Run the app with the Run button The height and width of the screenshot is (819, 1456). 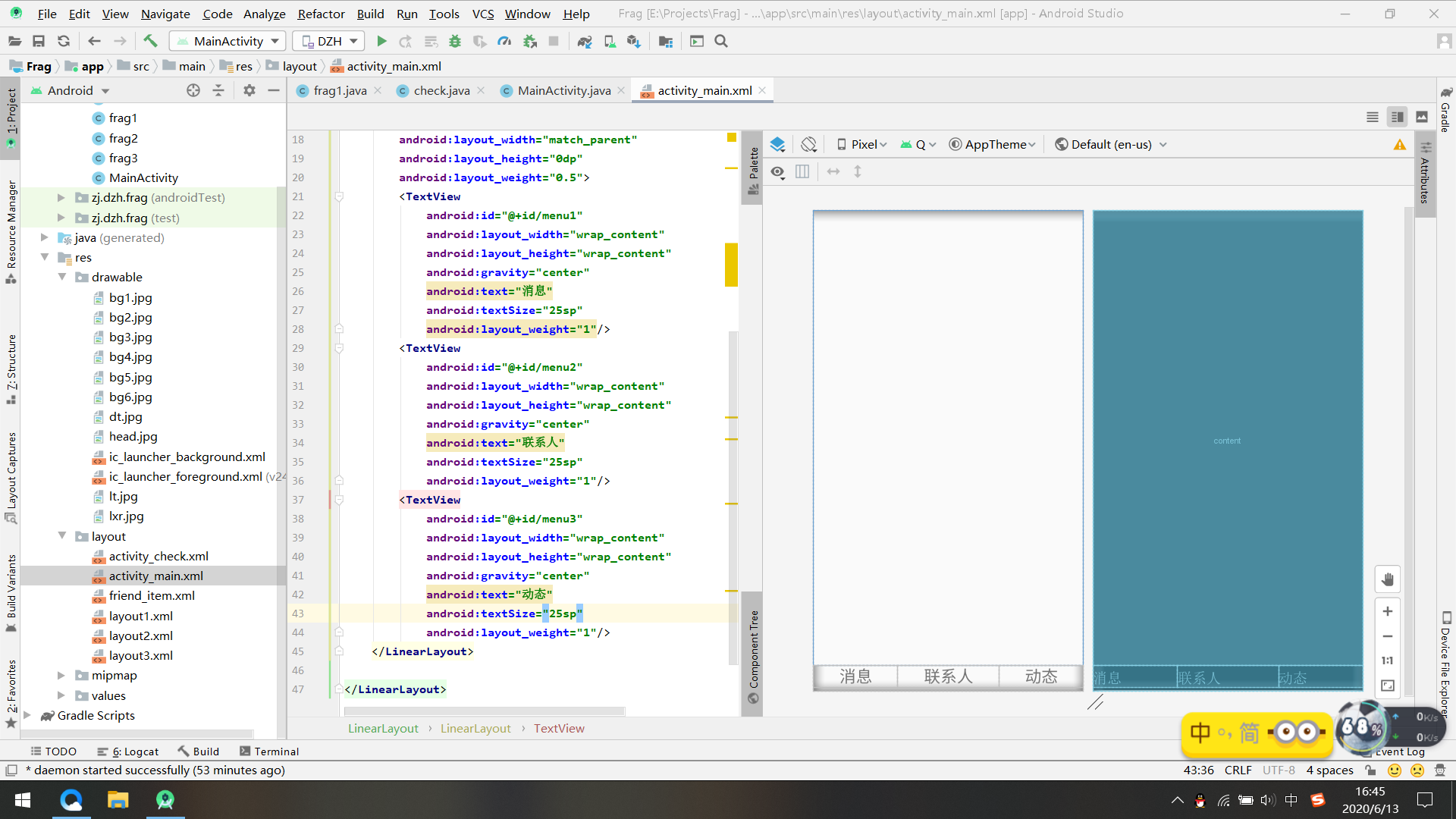(382, 41)
